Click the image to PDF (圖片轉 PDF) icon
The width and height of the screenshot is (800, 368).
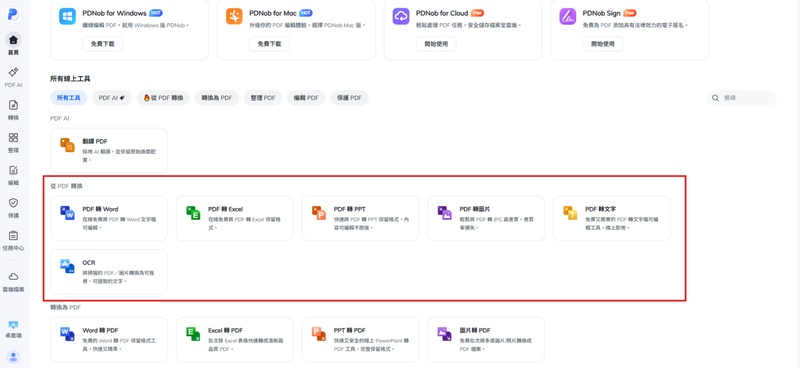pyautogui.click(x=444, y=334)
